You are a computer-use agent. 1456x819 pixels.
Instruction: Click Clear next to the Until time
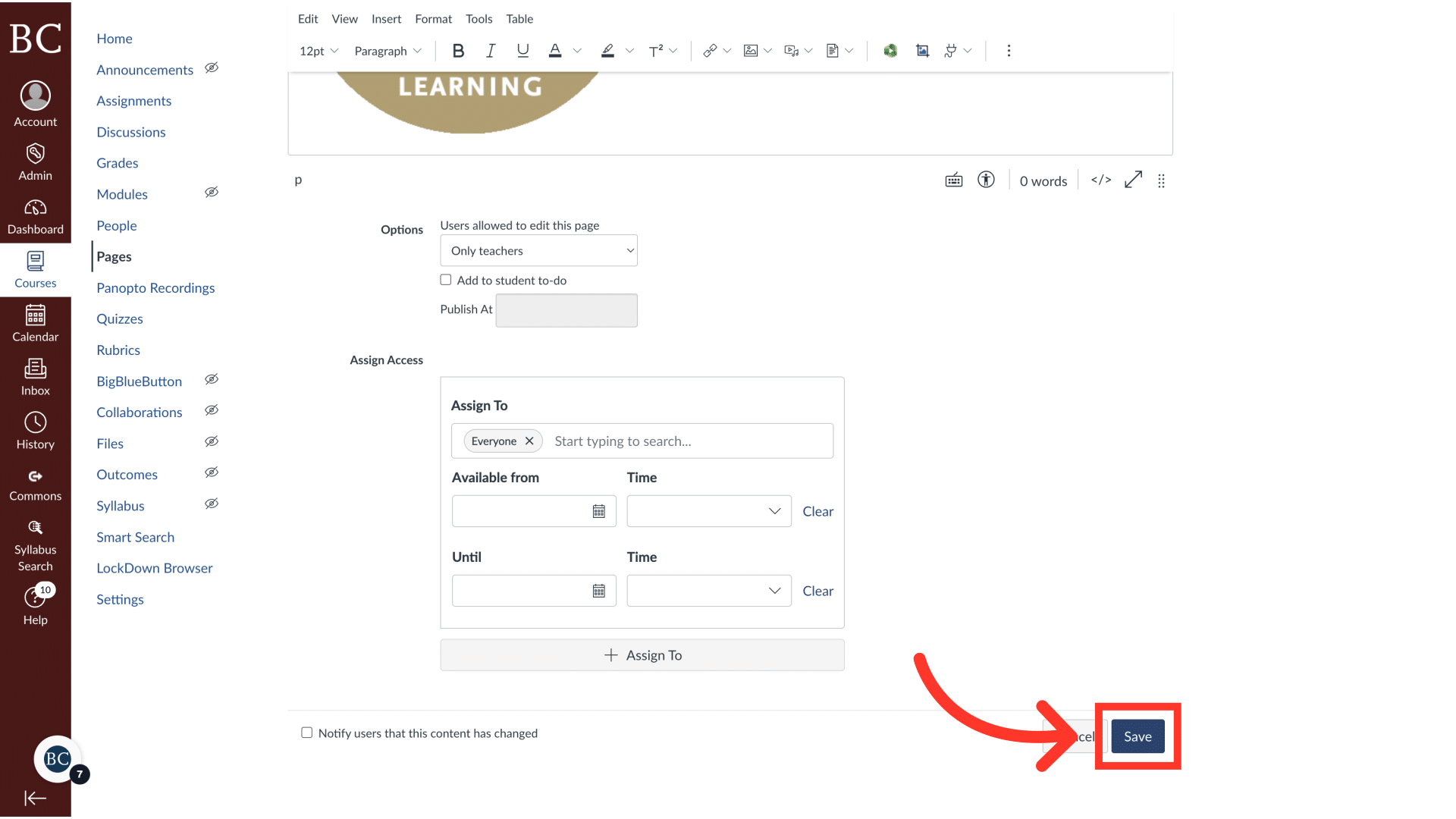coord(818,591)
